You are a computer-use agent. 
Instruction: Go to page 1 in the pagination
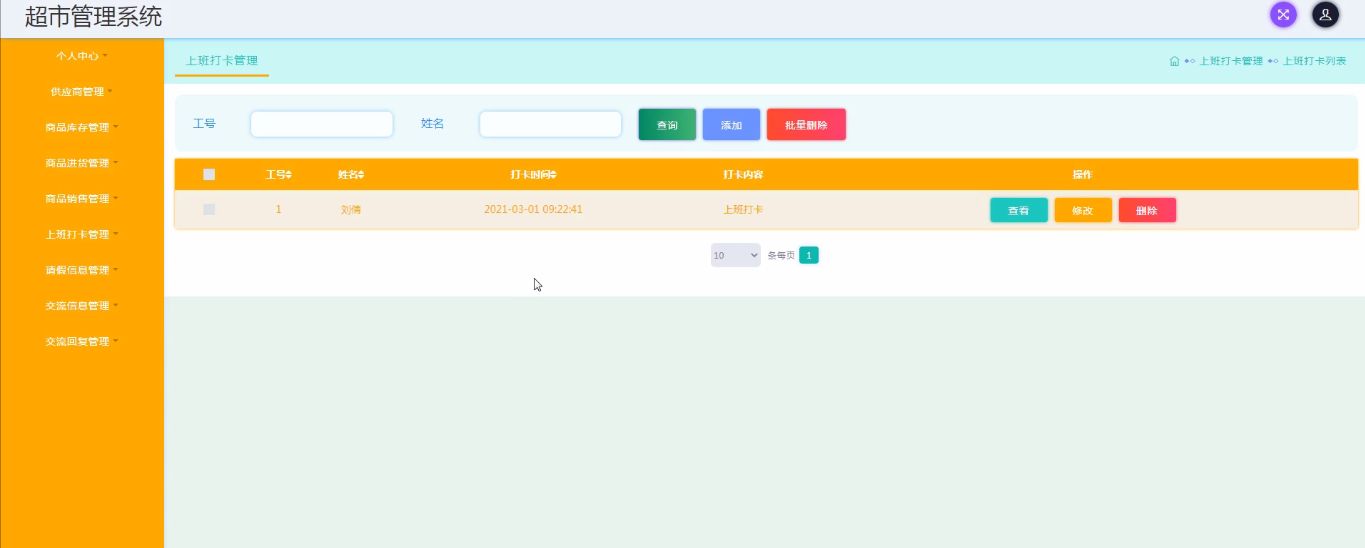(809, 256)
